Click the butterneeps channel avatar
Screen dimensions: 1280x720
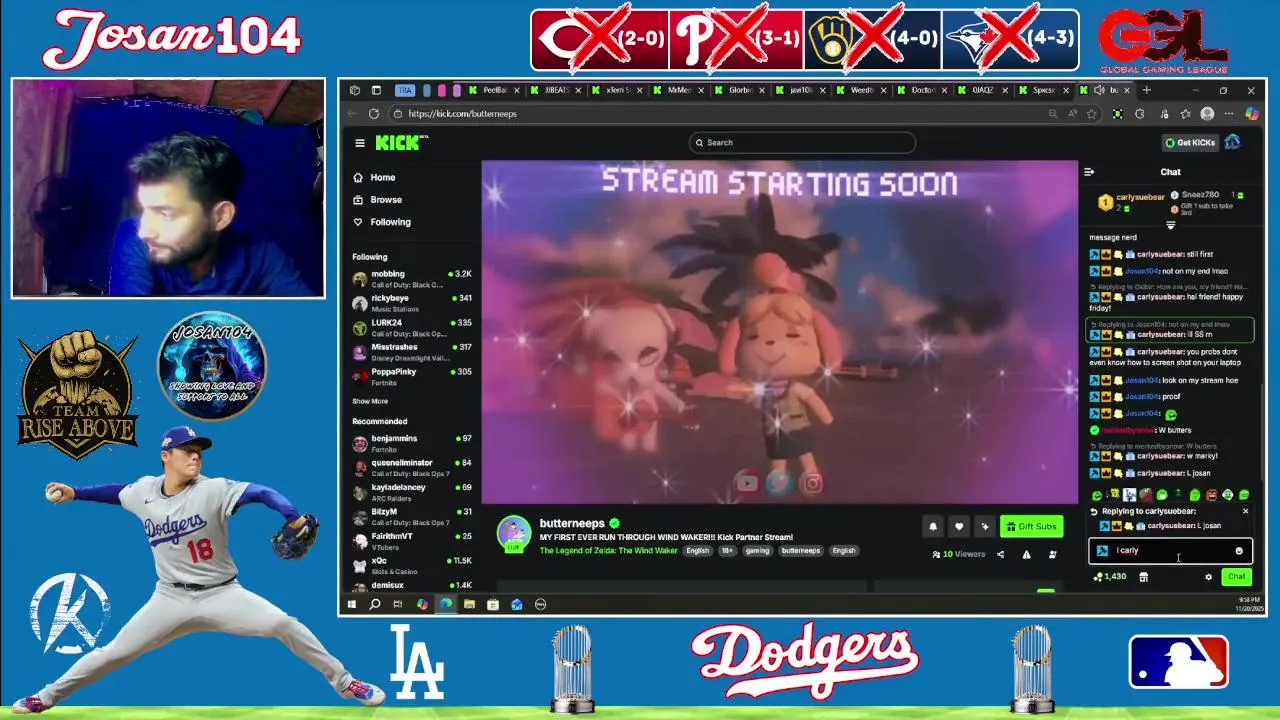point(514,534)
